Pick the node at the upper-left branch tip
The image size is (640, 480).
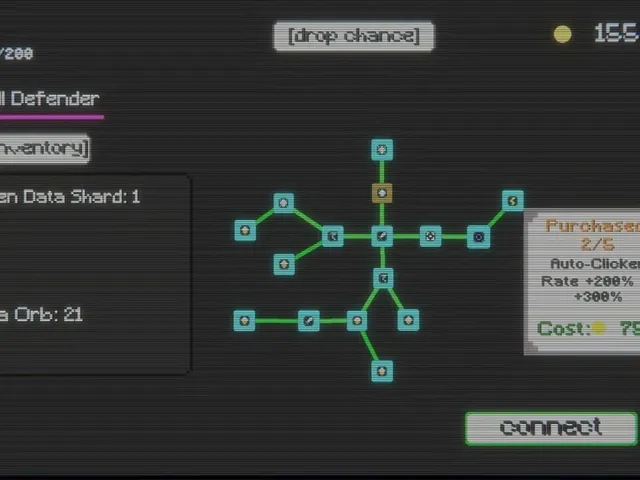click(x=245, y=230)
